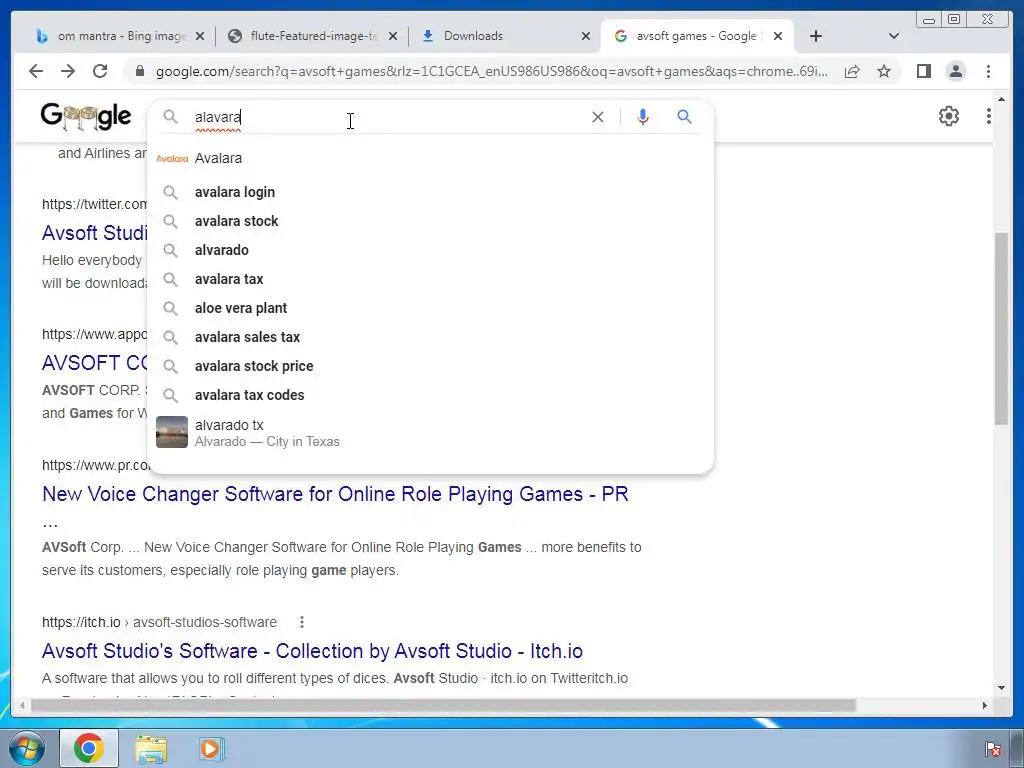Start voice search with the microphone
Image resolution: width=1024 pixels, height=768 pixels.
(643, 117)
